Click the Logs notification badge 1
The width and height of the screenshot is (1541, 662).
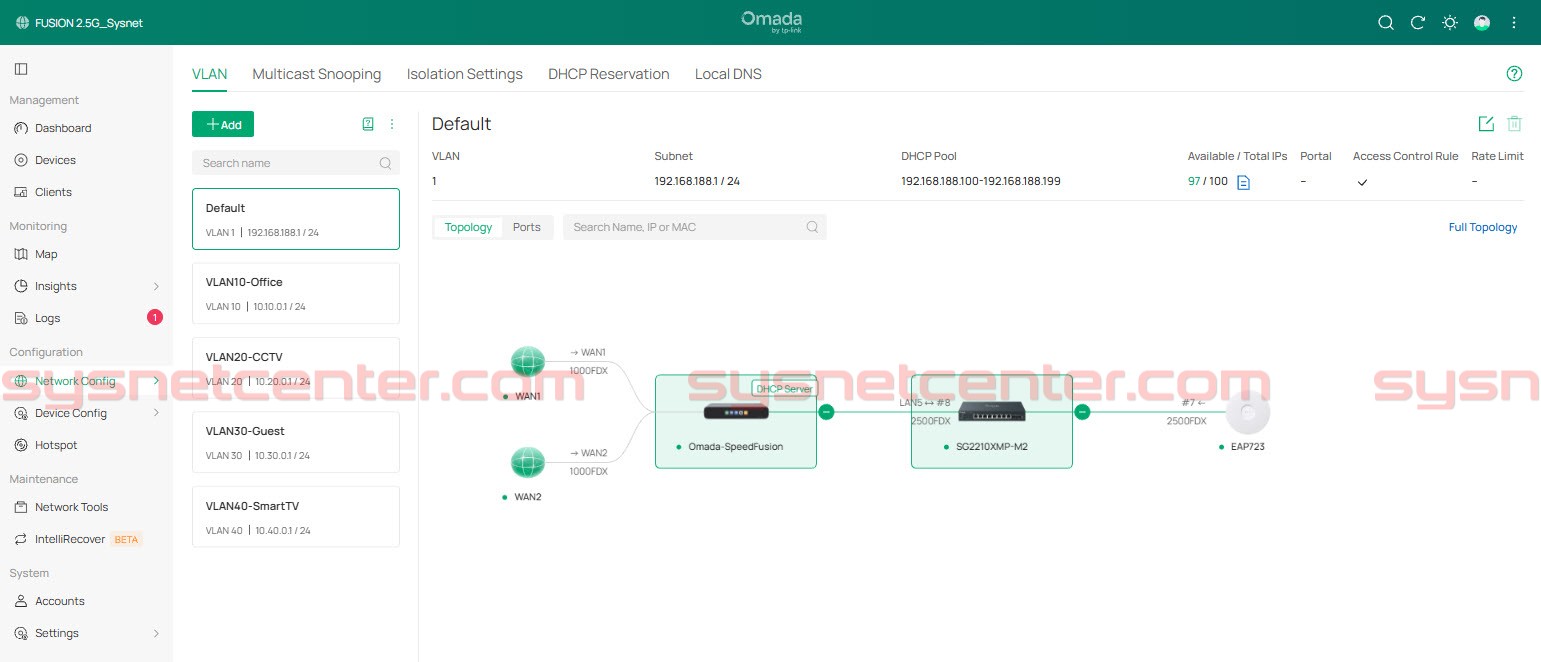coord(155,318)
